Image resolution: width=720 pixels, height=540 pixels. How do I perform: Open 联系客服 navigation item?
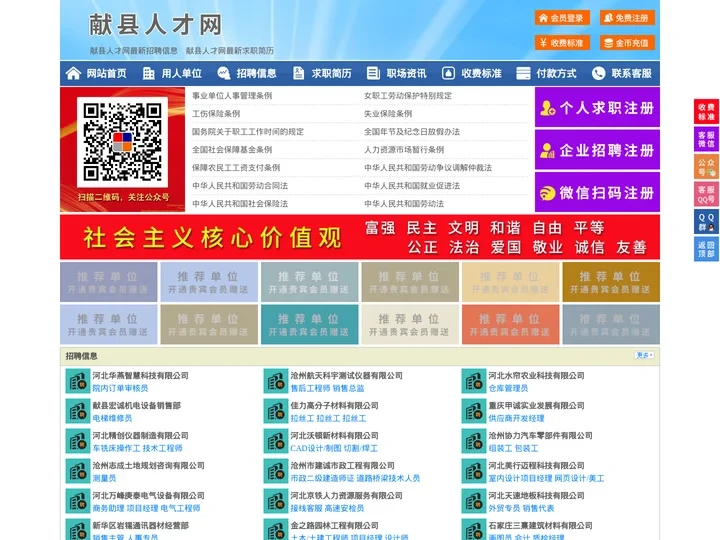pos(631,73)
